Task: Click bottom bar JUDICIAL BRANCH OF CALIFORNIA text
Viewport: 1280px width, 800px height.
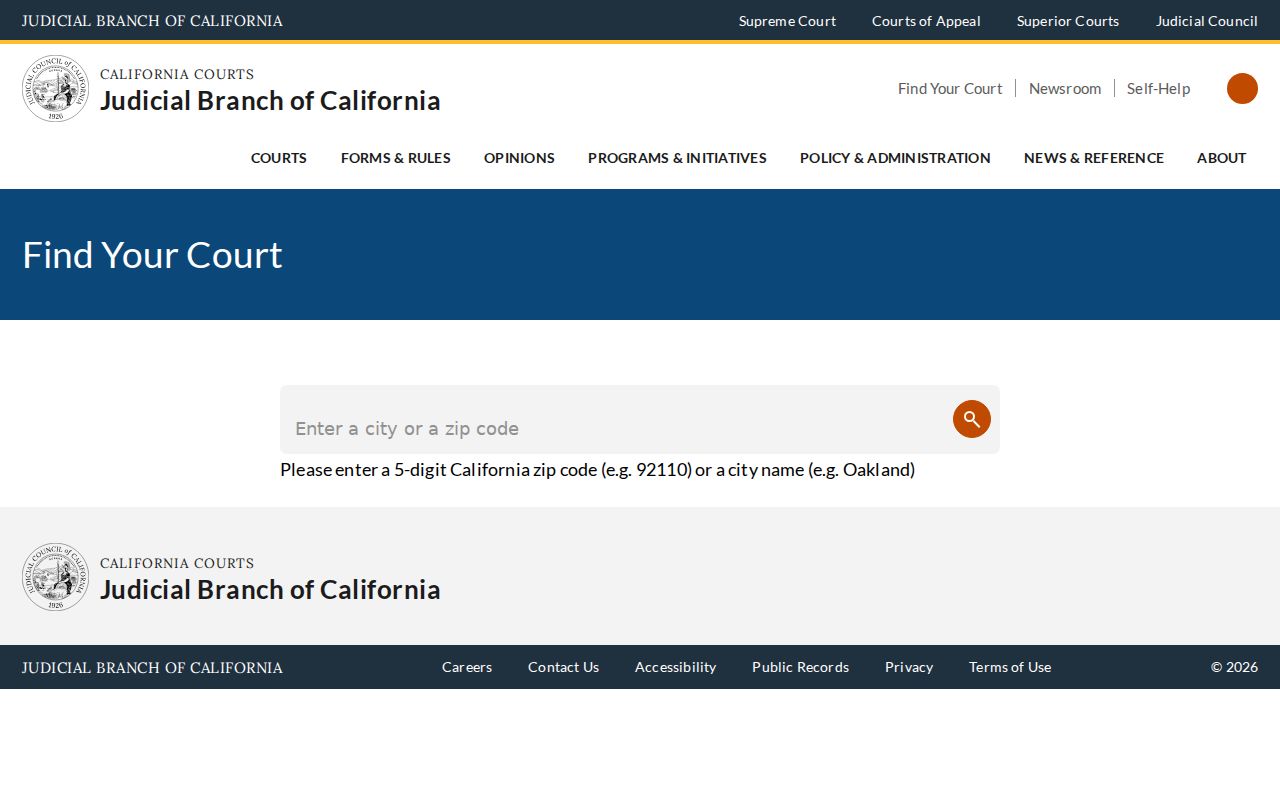Action: tap(152, 667)
